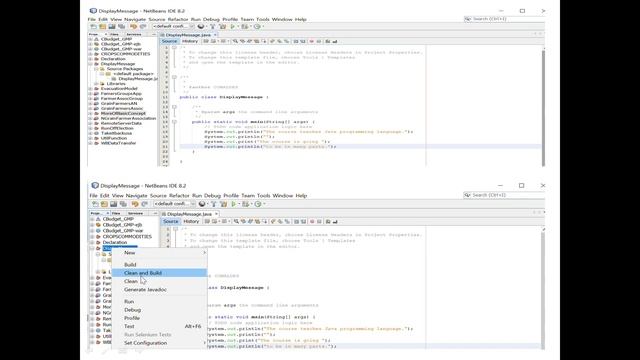Viewport: 640px width, 360px height.
Task: Expand EvacuationModel project node in upper window
Action: pyautogui.click(x=91, y=89)
